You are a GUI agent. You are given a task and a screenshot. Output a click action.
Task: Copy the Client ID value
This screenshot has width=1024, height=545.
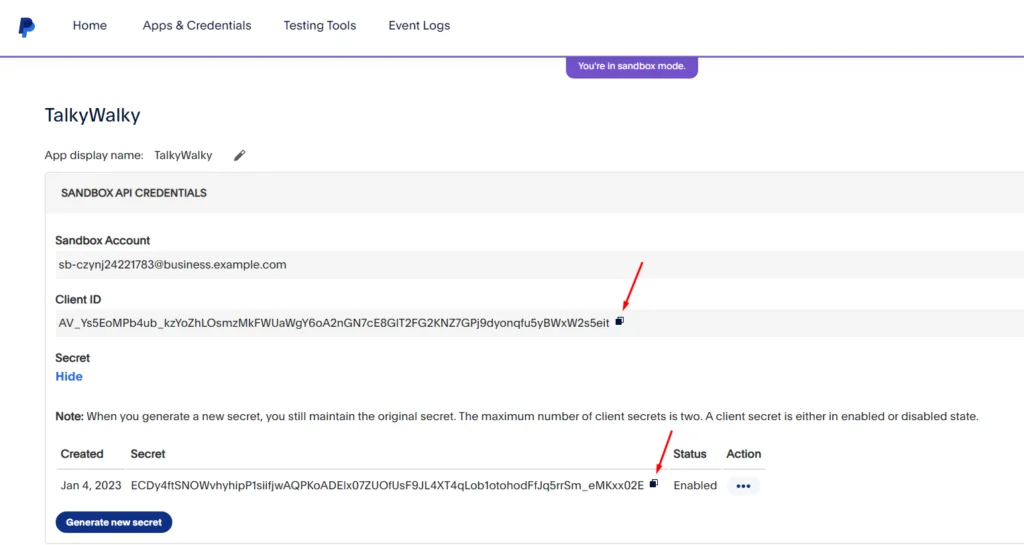click(x=619, y=321)
